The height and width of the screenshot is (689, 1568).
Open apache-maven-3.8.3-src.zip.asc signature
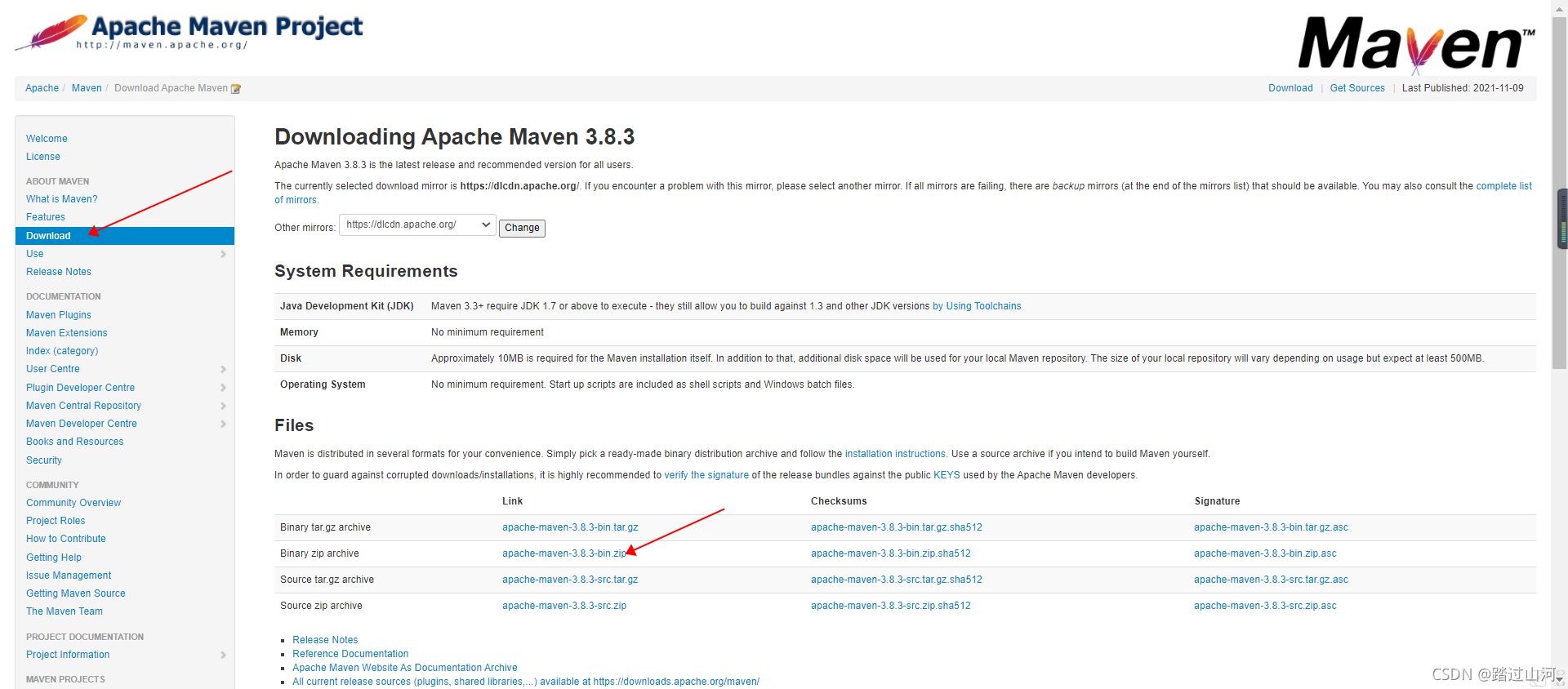pyautogui.click(x=1265, y=606)
